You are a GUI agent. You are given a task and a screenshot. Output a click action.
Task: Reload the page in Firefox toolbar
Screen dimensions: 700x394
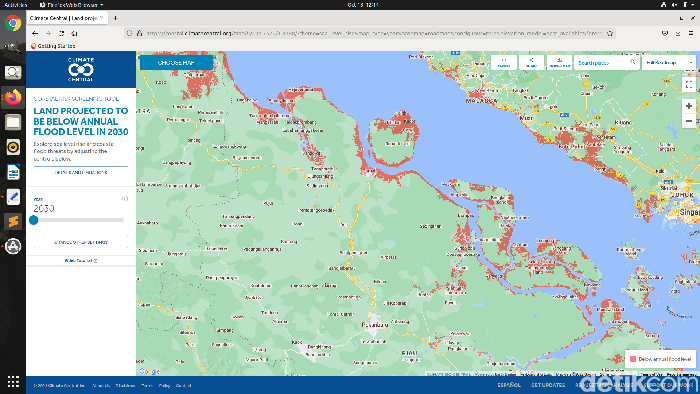coord(62,33)
